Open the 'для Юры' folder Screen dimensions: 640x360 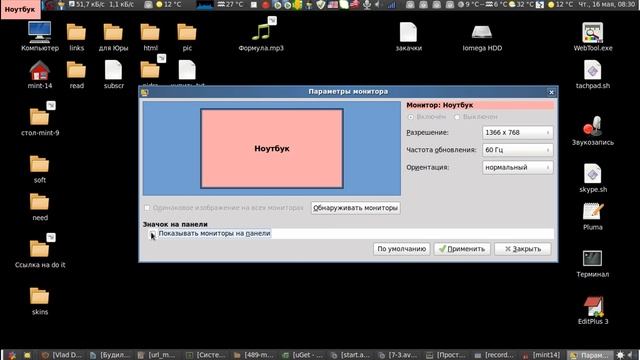tap(113, 33)
